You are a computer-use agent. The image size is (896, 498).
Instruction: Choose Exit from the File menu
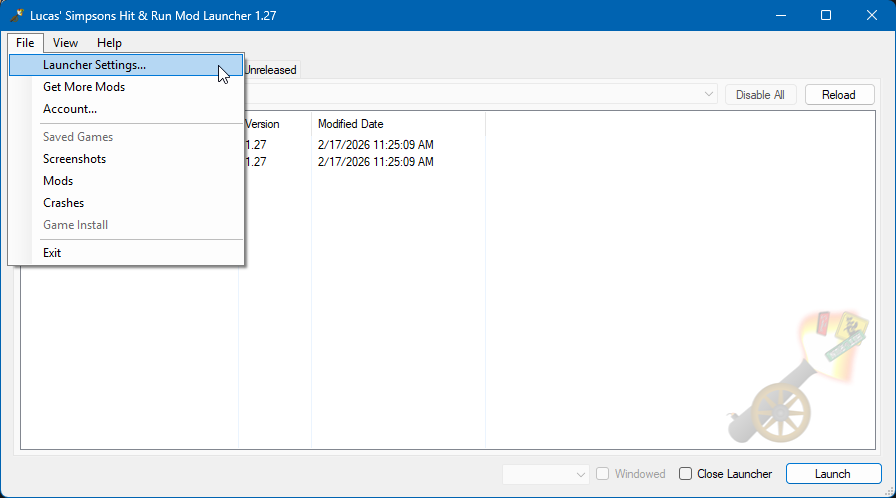[x=126, y=253]
